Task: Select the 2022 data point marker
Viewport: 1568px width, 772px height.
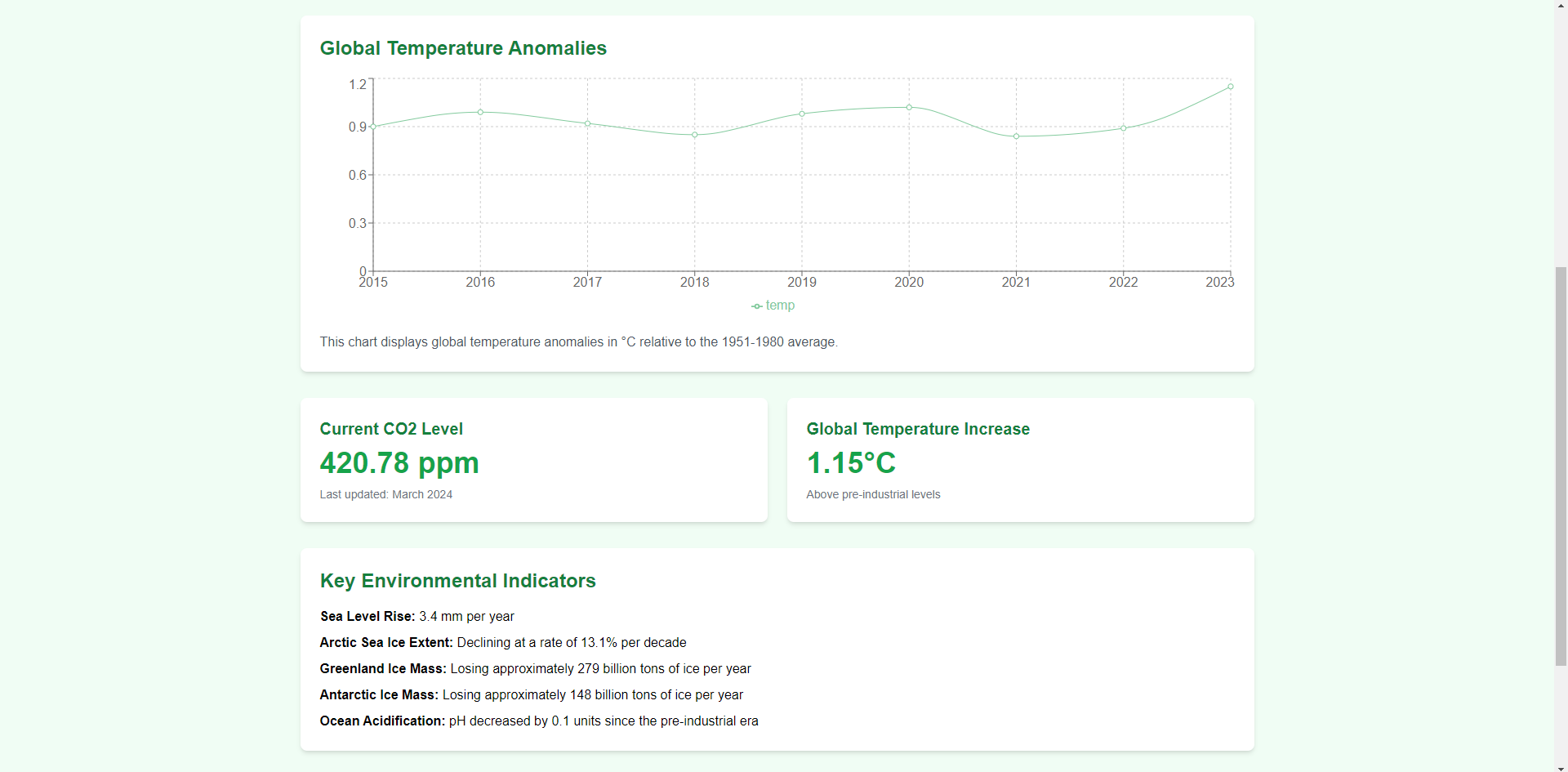Action: 1124,128
